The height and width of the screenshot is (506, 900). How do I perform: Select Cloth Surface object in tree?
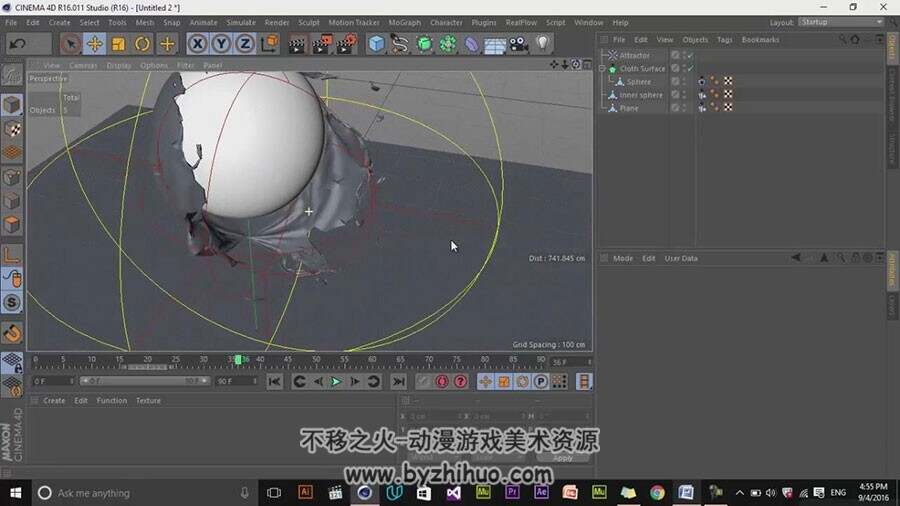click(642, 68)
